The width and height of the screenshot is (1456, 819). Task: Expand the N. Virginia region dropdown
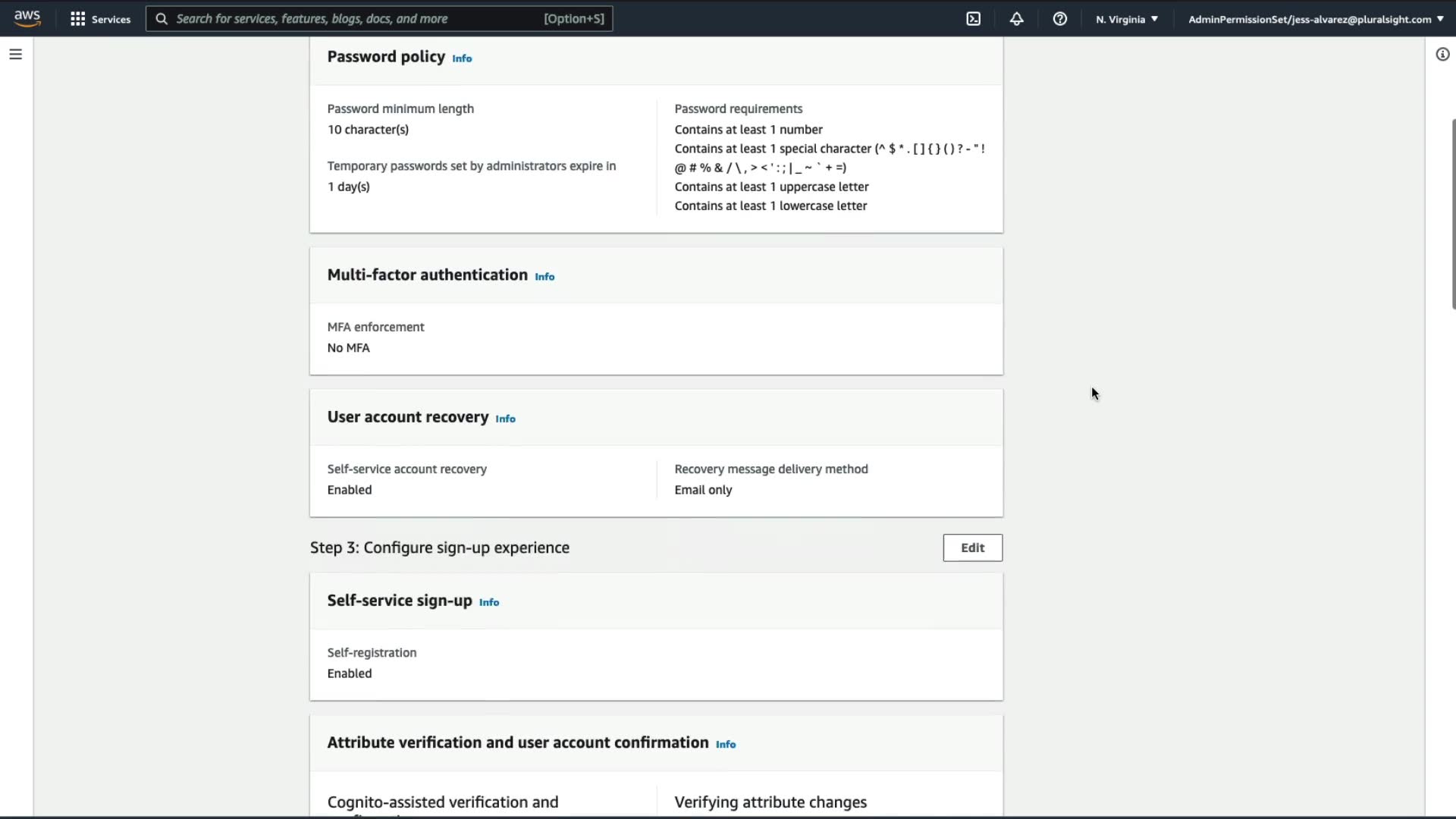click(x=1127, y=19)
